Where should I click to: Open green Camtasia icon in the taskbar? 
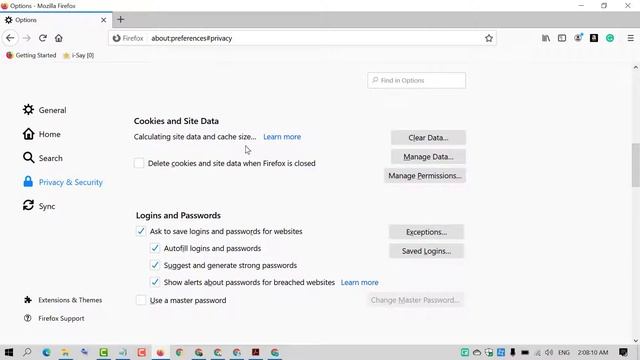point(104,352)
